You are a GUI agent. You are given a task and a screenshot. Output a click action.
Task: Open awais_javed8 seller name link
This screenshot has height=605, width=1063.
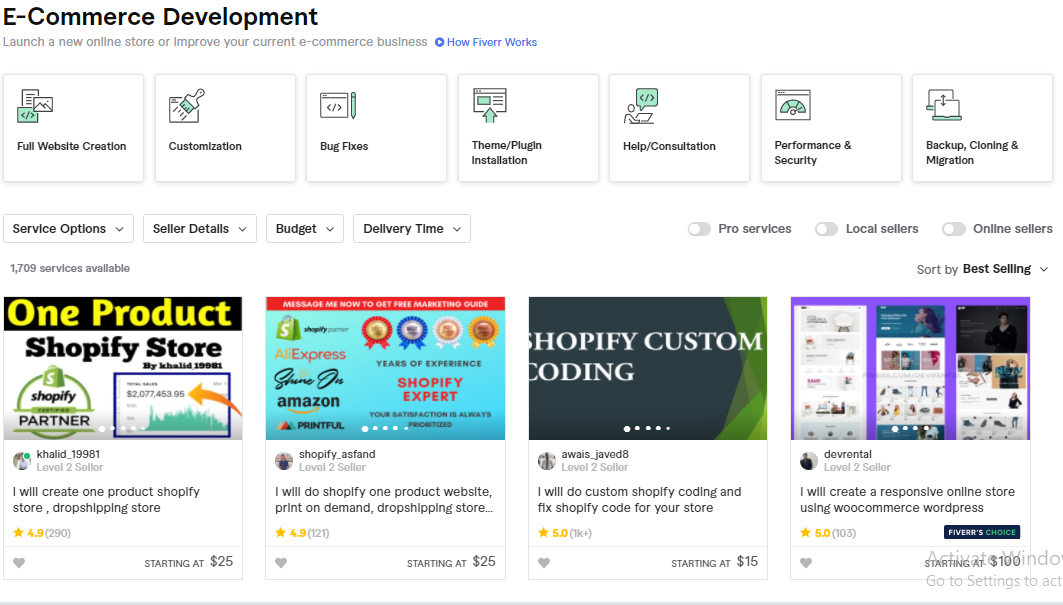(595, 454)
